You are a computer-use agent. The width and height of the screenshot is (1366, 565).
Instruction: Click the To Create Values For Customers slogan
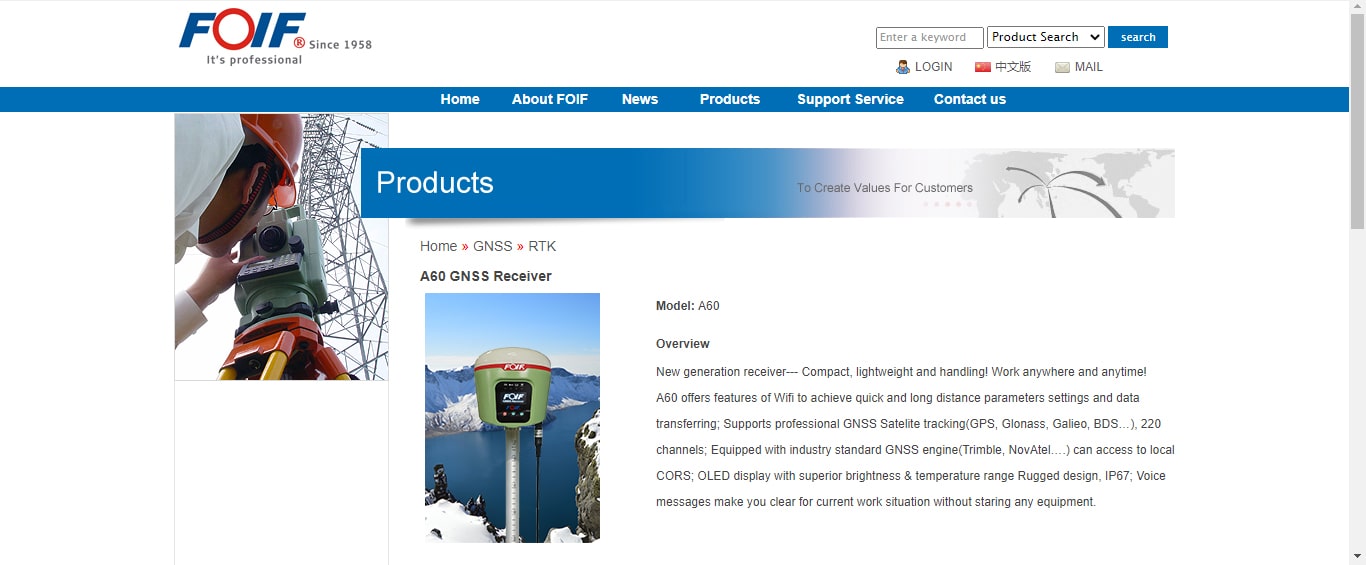885,188
